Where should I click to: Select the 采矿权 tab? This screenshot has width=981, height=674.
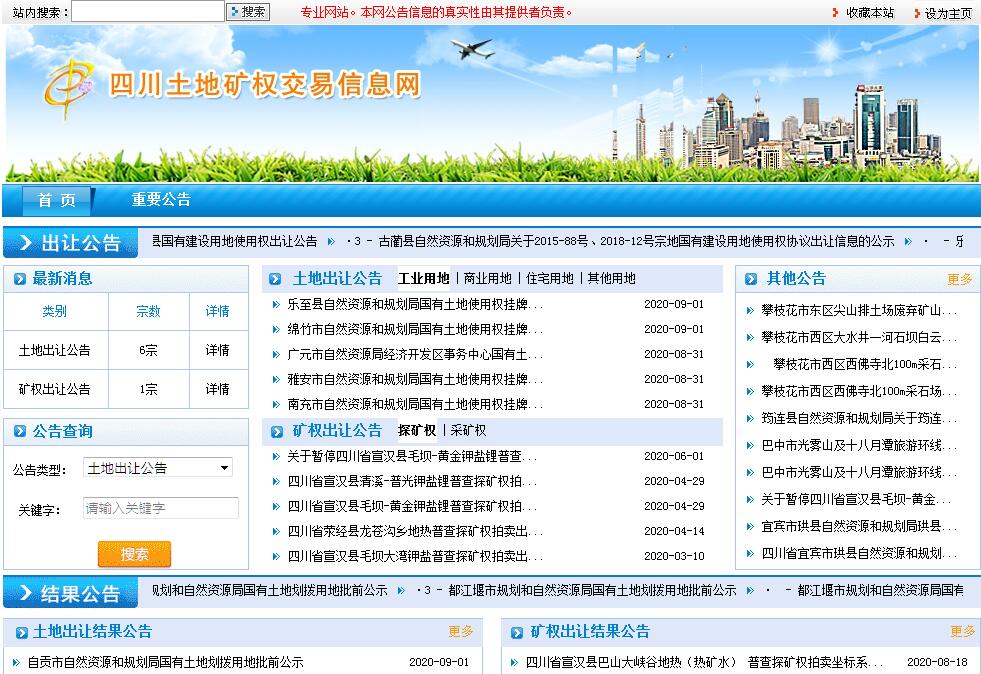(x=468, y=431)
